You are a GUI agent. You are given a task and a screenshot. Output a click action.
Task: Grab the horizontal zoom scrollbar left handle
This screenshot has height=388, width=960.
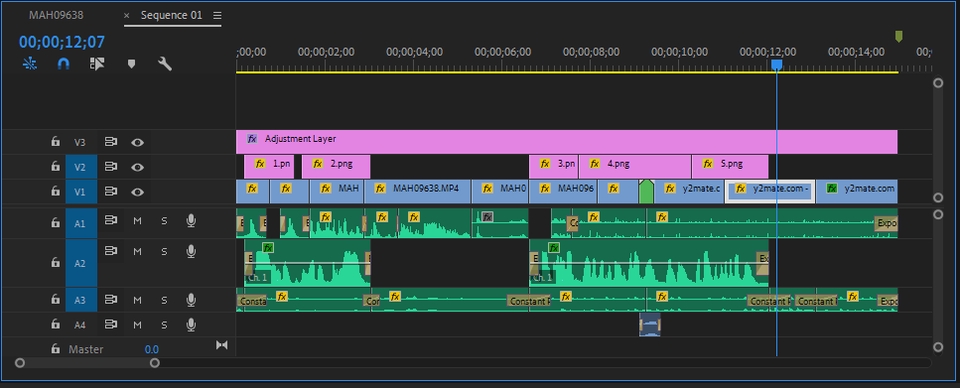[20, 363]
